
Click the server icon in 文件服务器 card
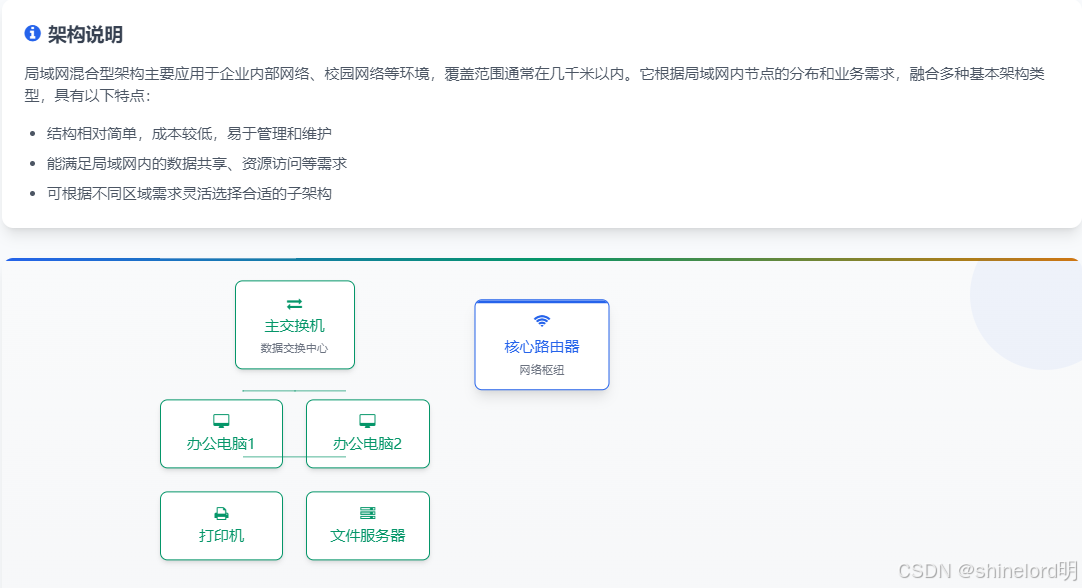(x=368, y=513)
